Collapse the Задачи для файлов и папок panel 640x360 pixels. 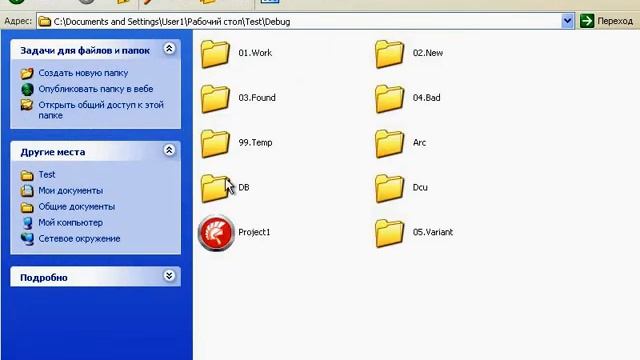point(169,49)
